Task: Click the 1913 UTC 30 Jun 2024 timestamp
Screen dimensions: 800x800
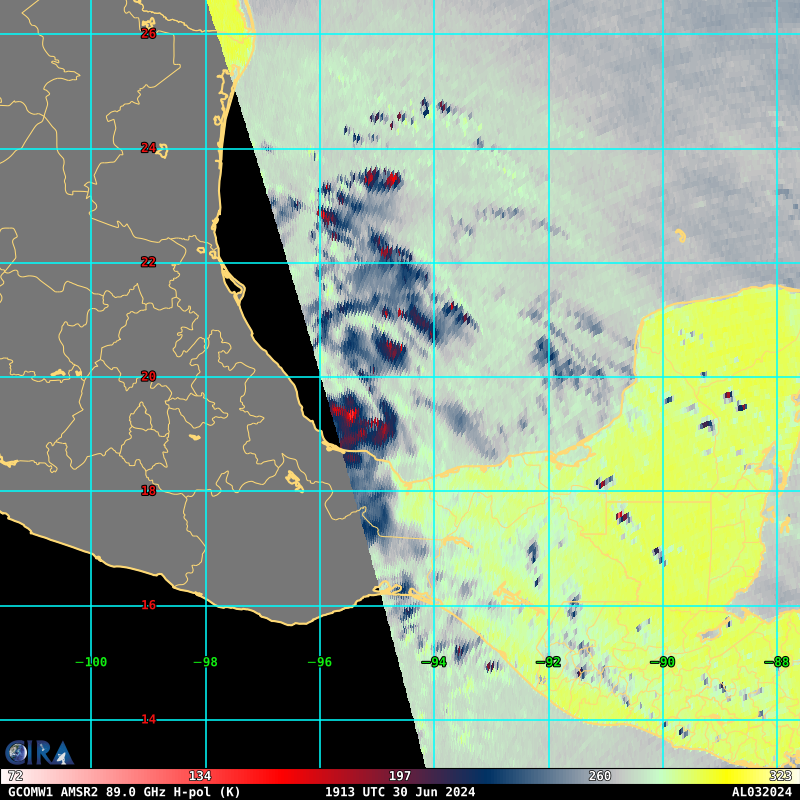Action: pos(400,792)
